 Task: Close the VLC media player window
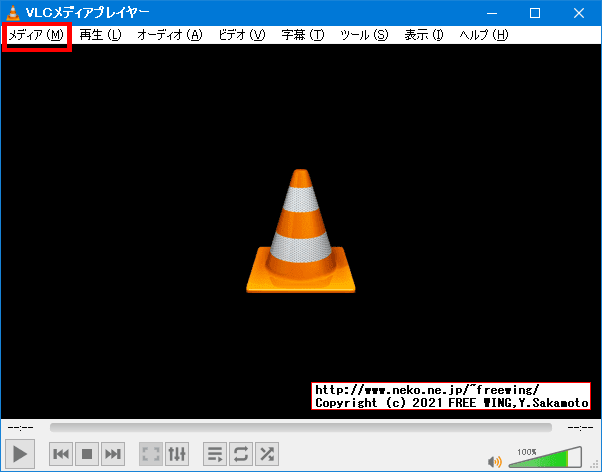(x=579, y=13)
